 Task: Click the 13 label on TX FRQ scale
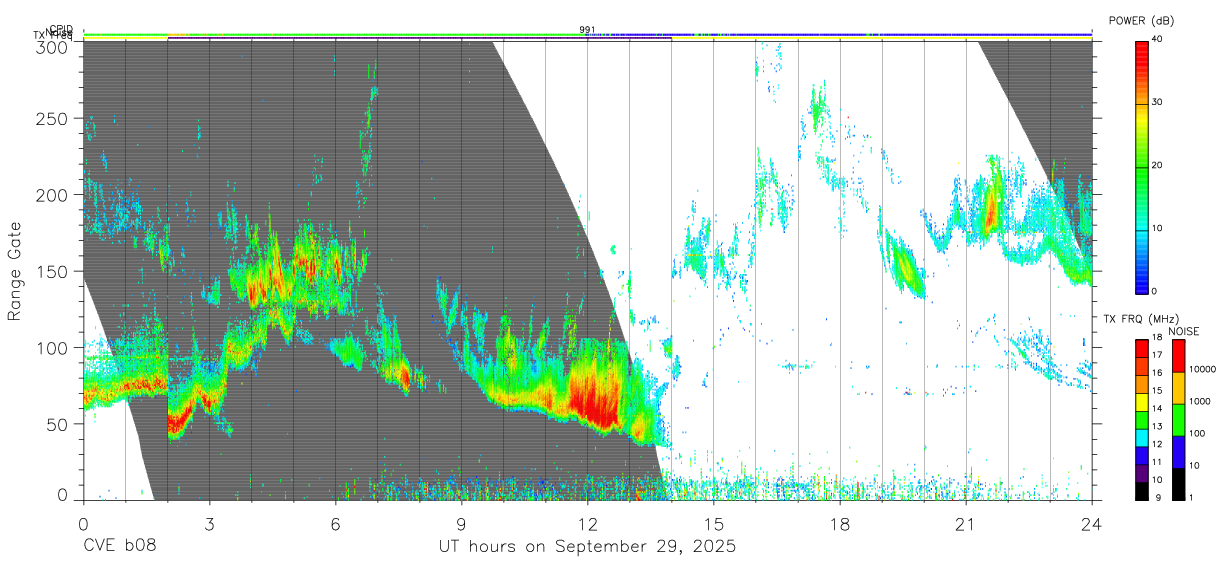pos(1158,427)
